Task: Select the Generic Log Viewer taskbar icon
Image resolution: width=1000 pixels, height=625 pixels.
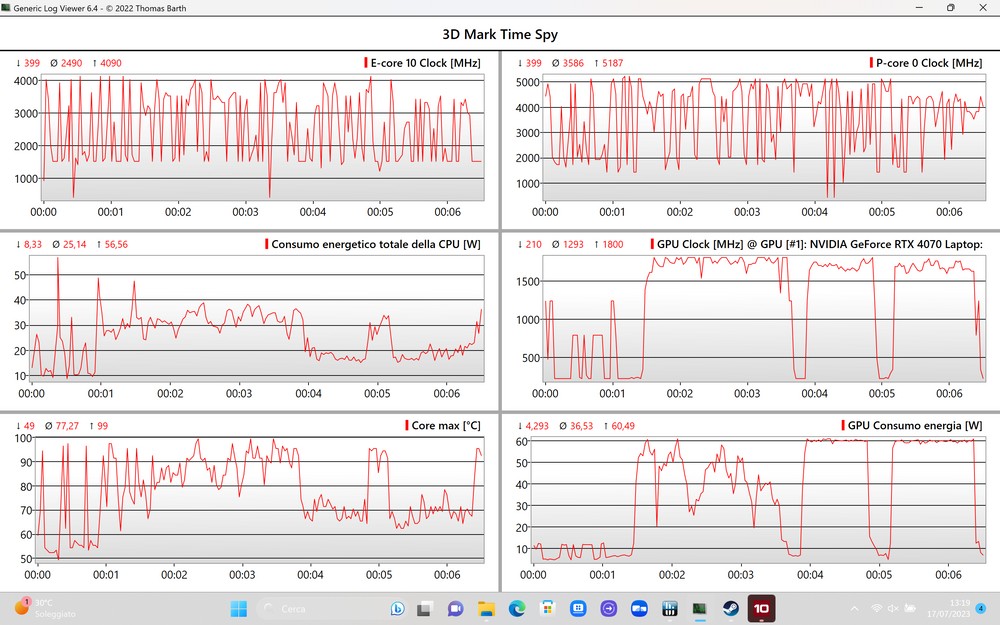Action: click(700, 609)
